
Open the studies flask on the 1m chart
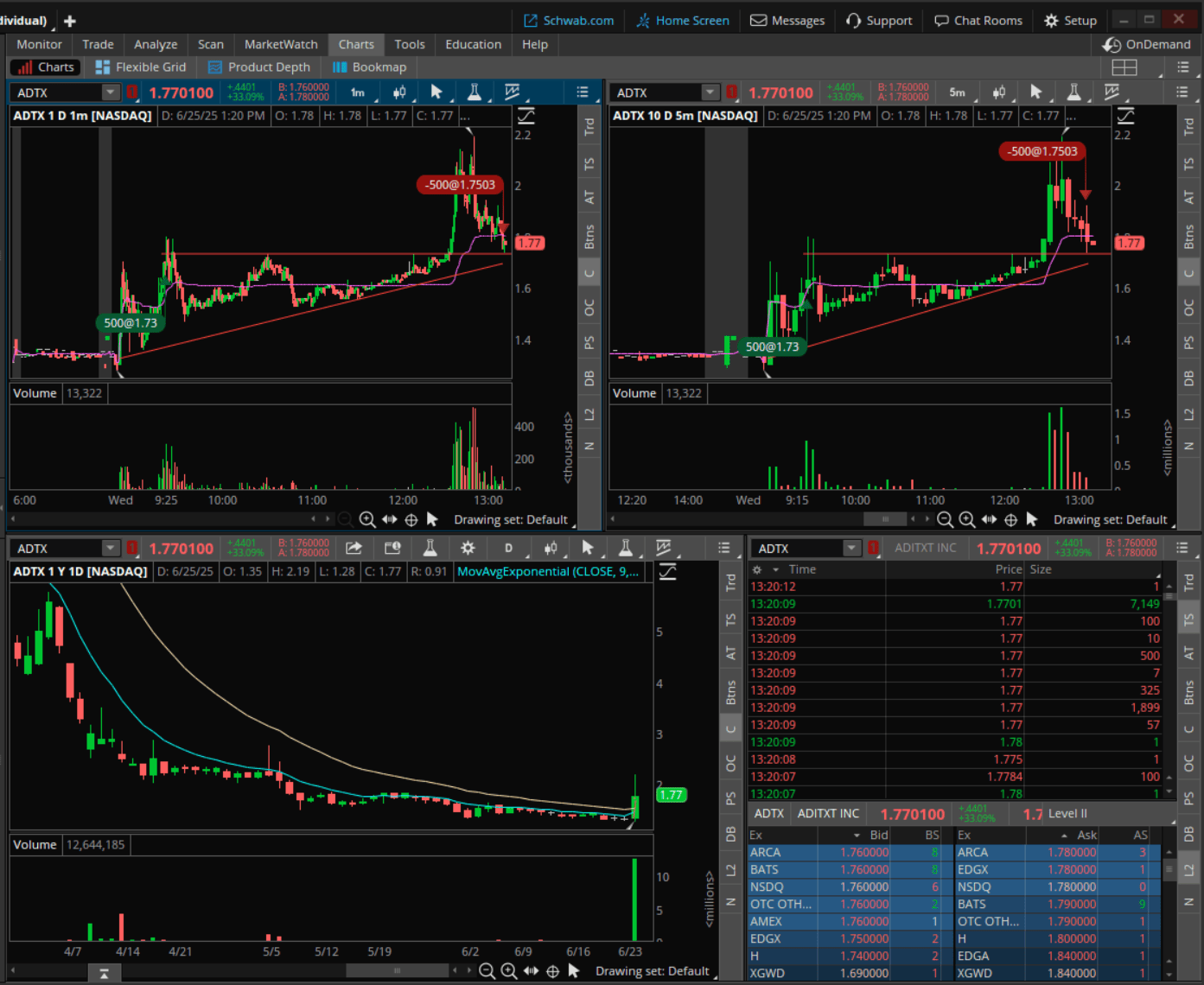click(x=475, y=92)
